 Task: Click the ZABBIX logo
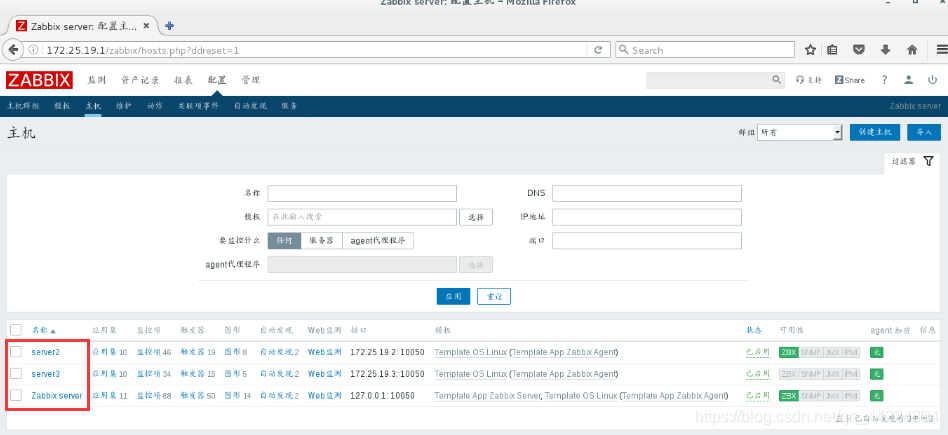coord(39,80)
